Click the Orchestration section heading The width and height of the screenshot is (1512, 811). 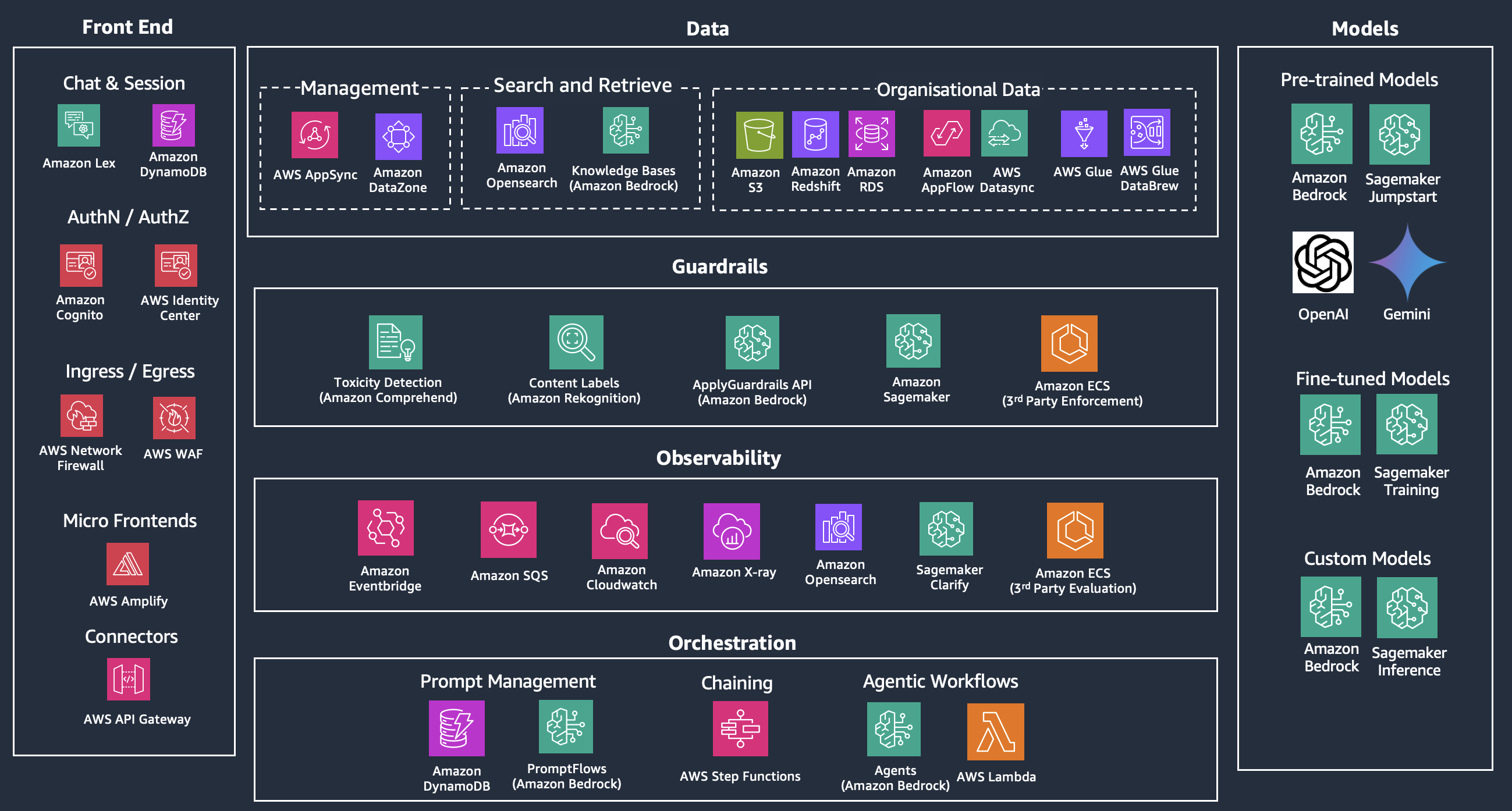pyautogui.click(x=732, y=643)
